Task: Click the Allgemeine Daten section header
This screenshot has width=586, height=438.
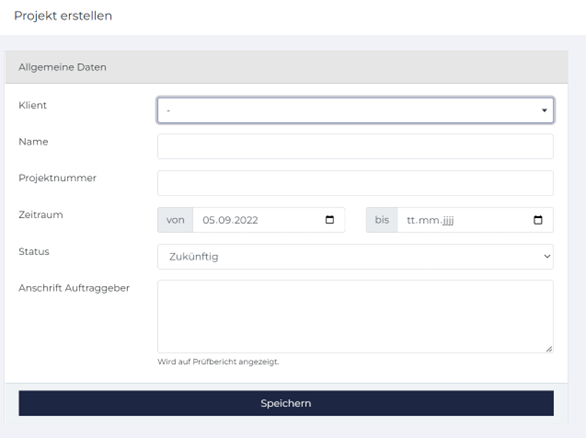Action: 286,67
